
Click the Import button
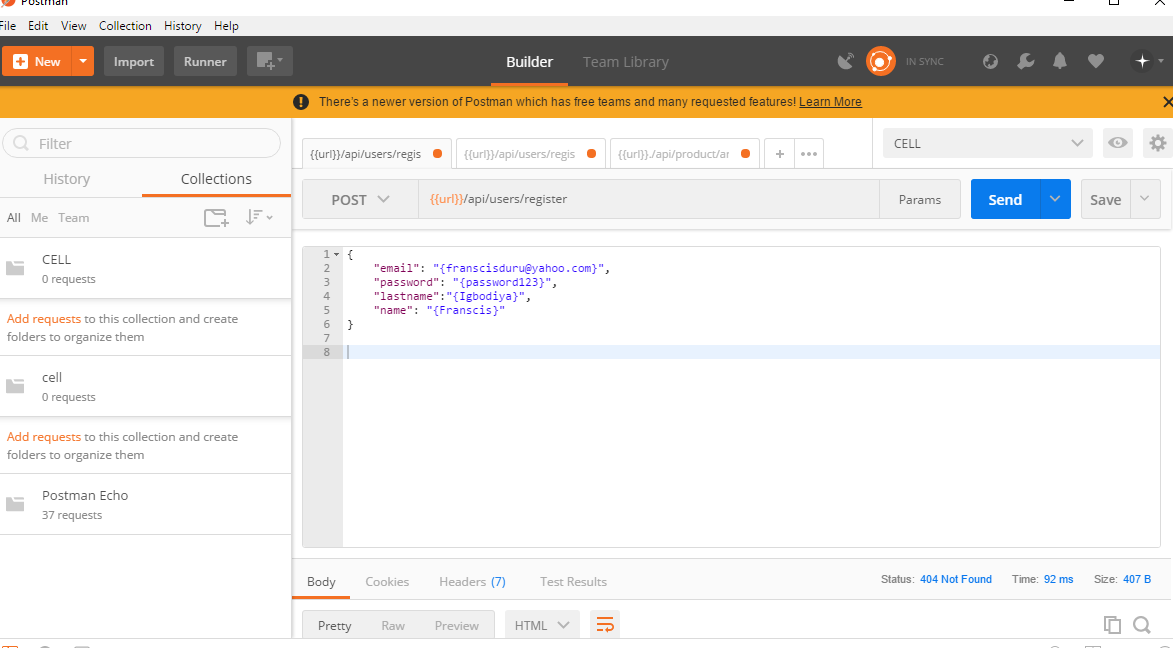coord(134,61)
